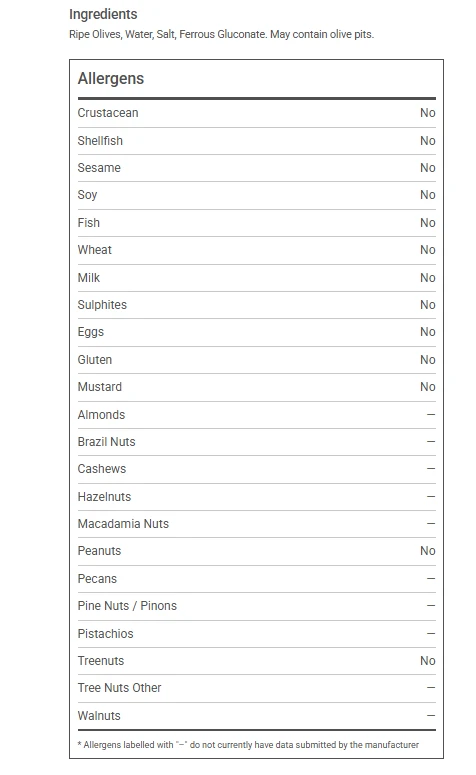Select the Gluten row label
This screenshot has width=476, height=775.
(x=94, y=360)
